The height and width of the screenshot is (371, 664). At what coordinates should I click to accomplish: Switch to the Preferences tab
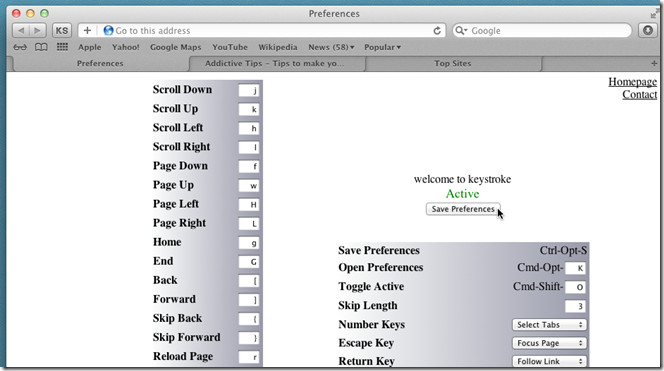[x=100, y=64]
